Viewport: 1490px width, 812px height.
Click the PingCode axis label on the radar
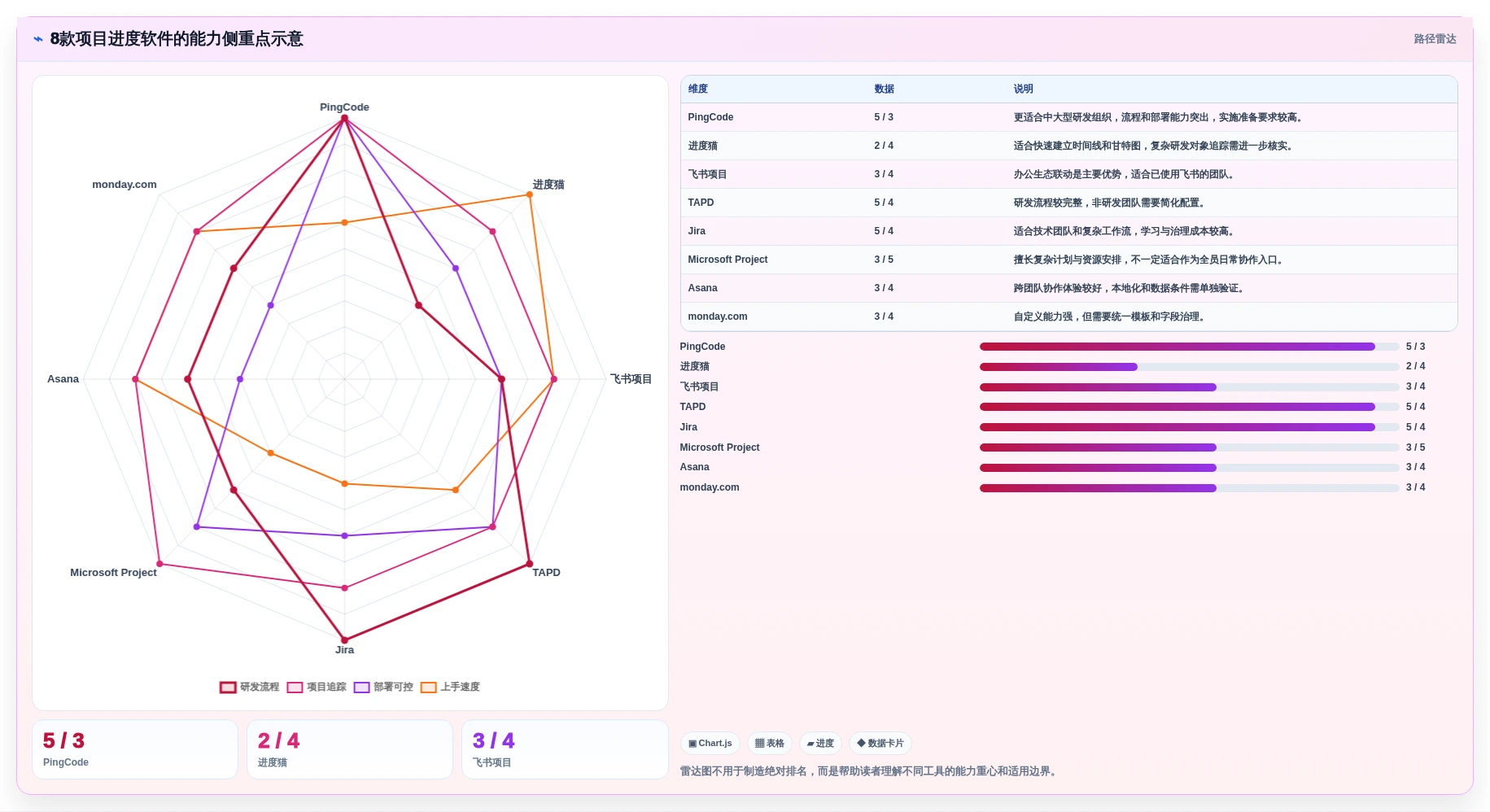344,107
